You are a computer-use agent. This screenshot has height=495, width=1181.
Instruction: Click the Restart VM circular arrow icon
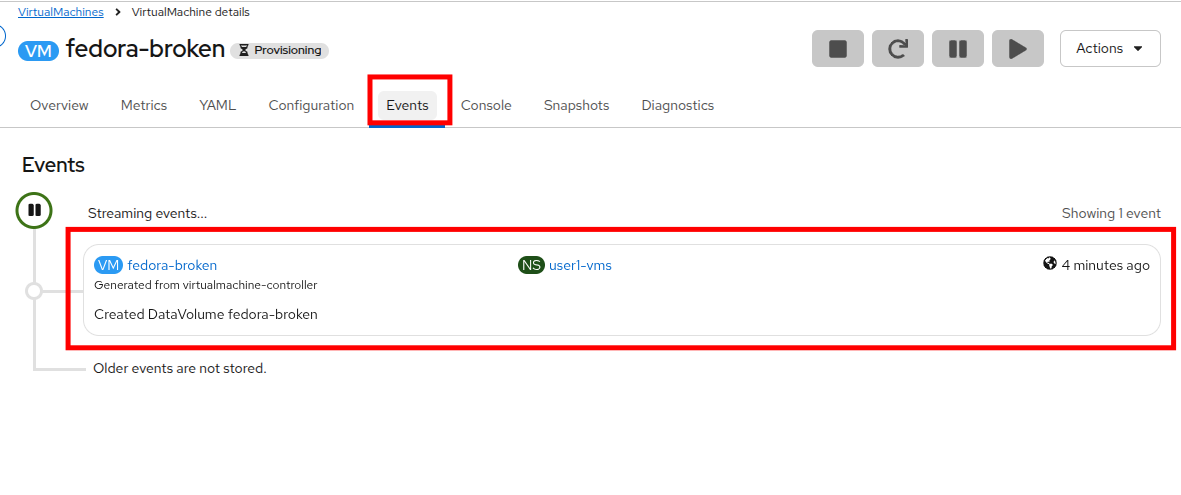coord(898,49)
